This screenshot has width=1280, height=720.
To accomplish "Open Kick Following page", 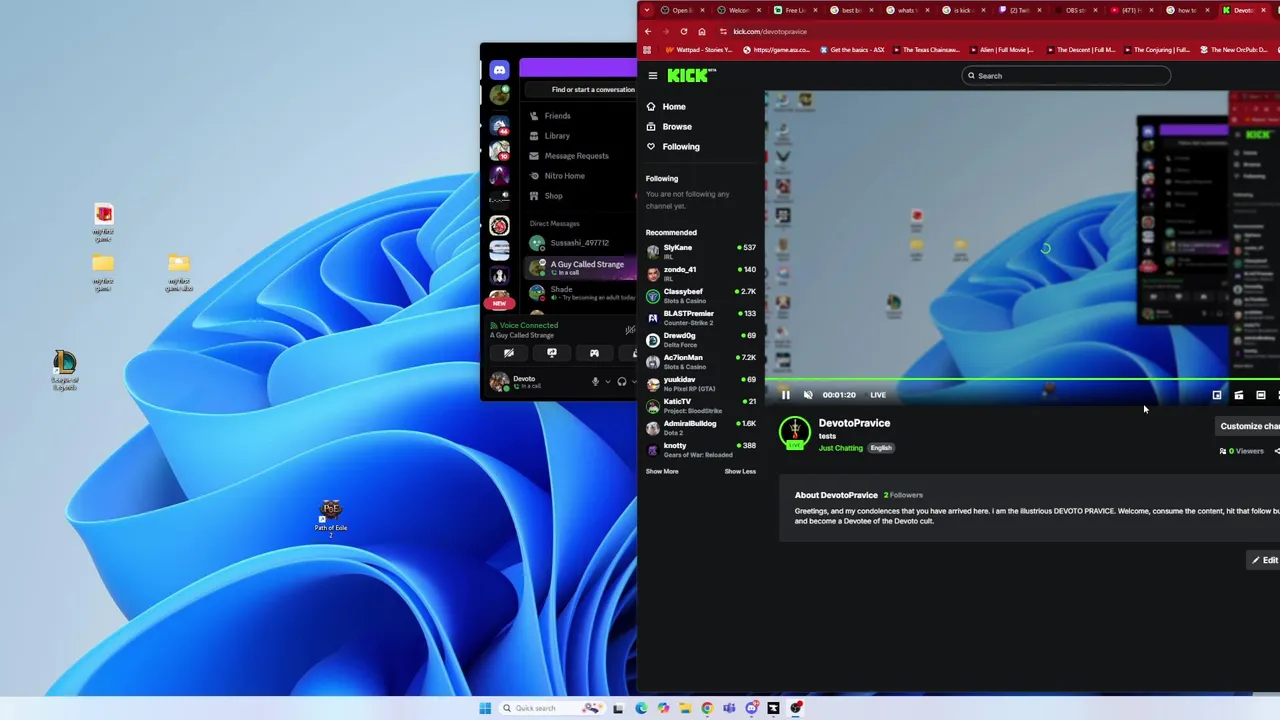I will 673,147.
